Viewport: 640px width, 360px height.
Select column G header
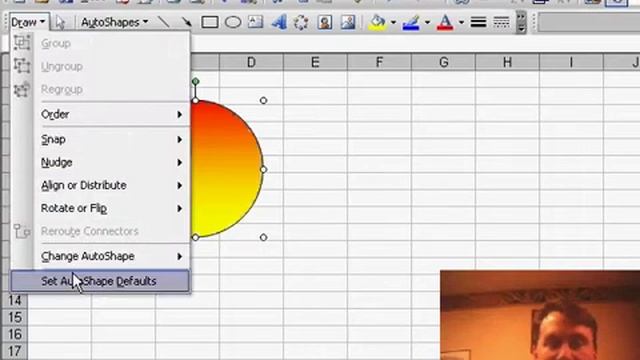point(443,62)
